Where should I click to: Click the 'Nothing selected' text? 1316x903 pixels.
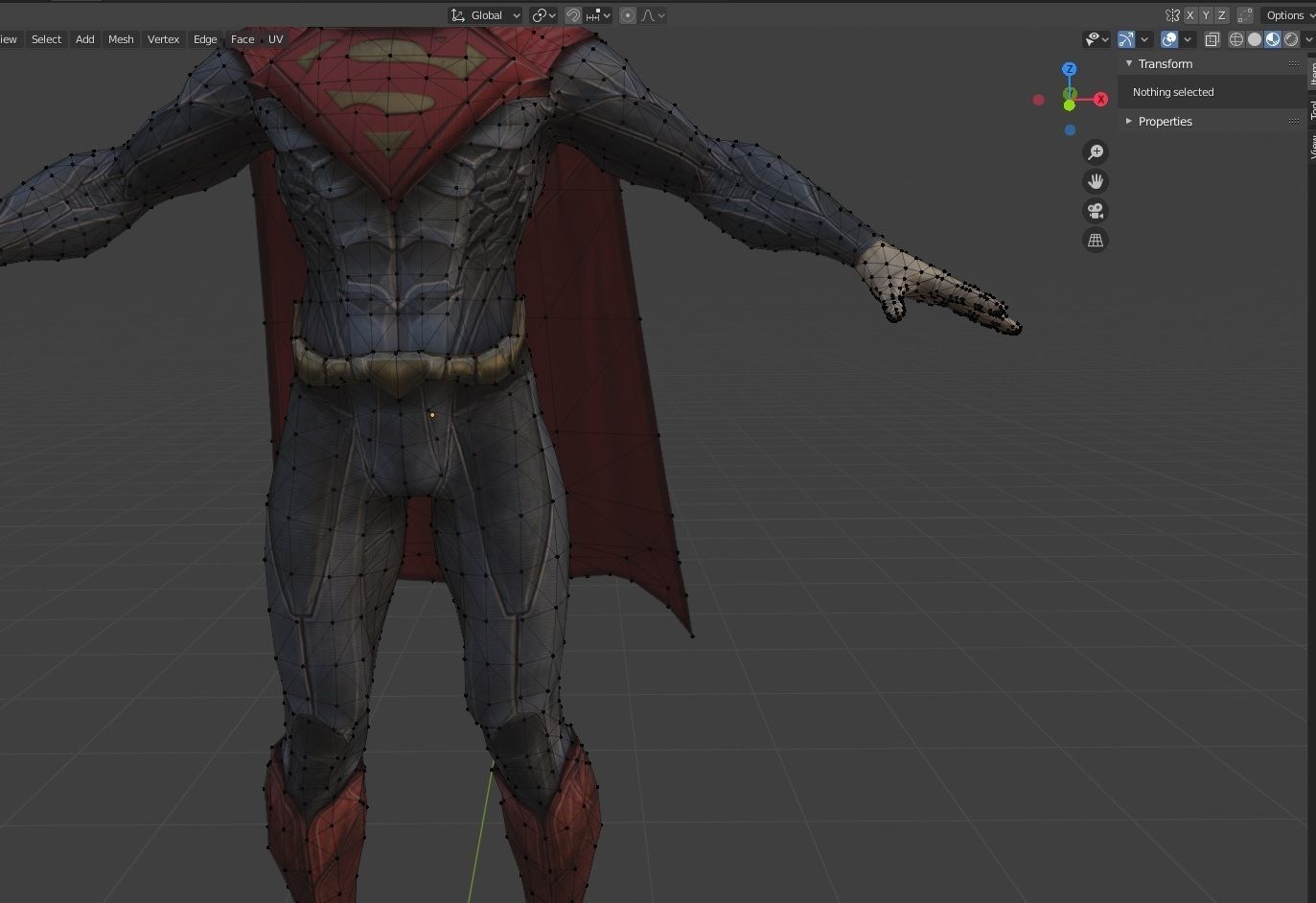point(1173,92)
